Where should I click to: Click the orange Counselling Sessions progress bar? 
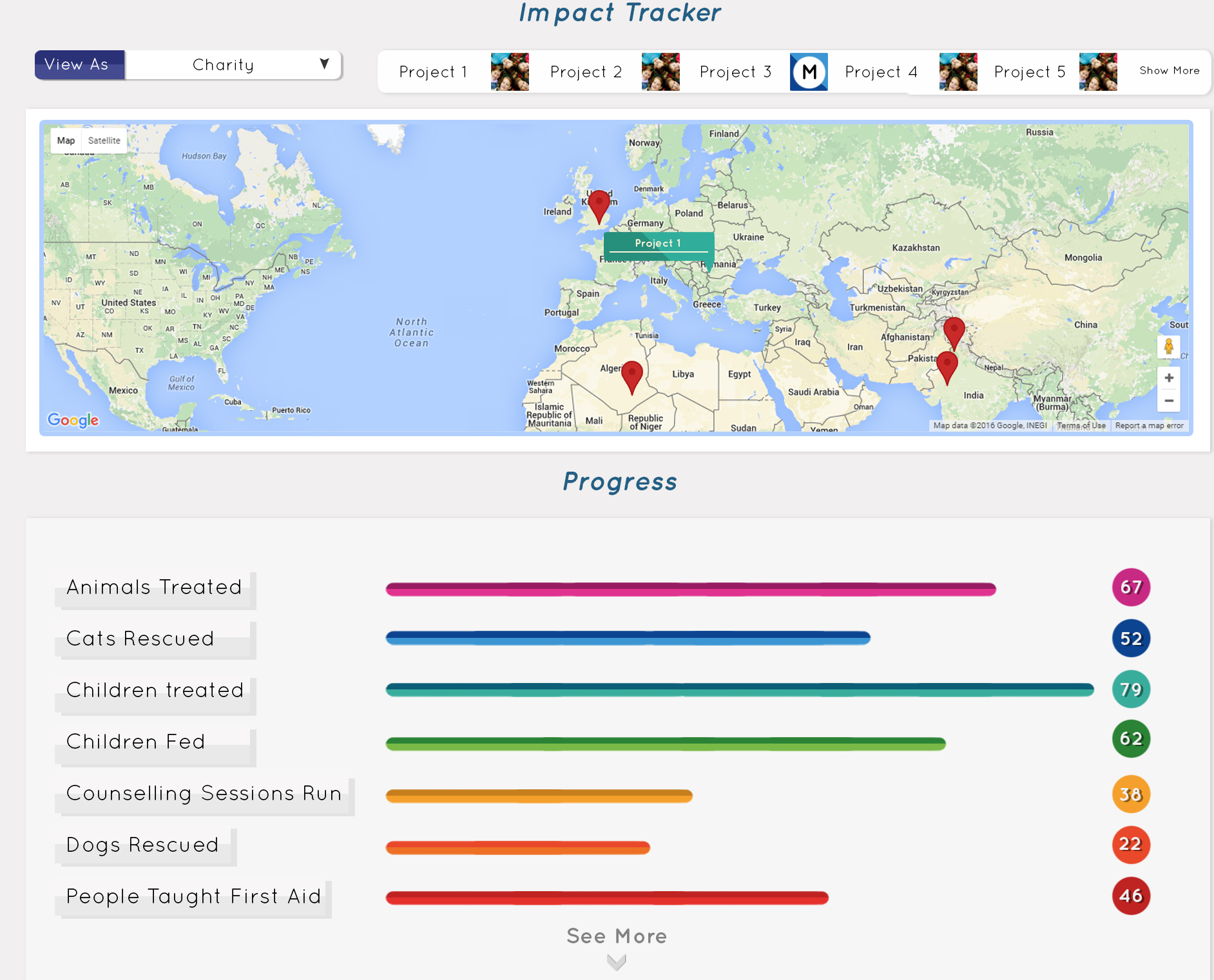tap(539, 796)
